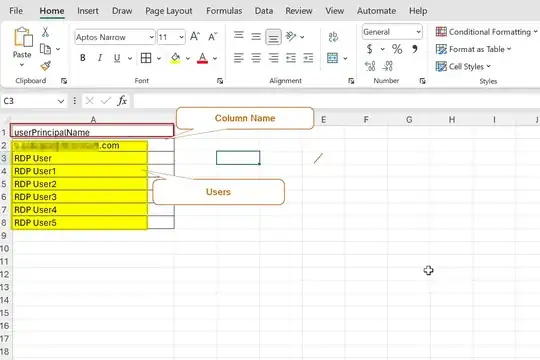Select cell userPrincipalName
Screen dimensions: 540x360
[92, 132]
